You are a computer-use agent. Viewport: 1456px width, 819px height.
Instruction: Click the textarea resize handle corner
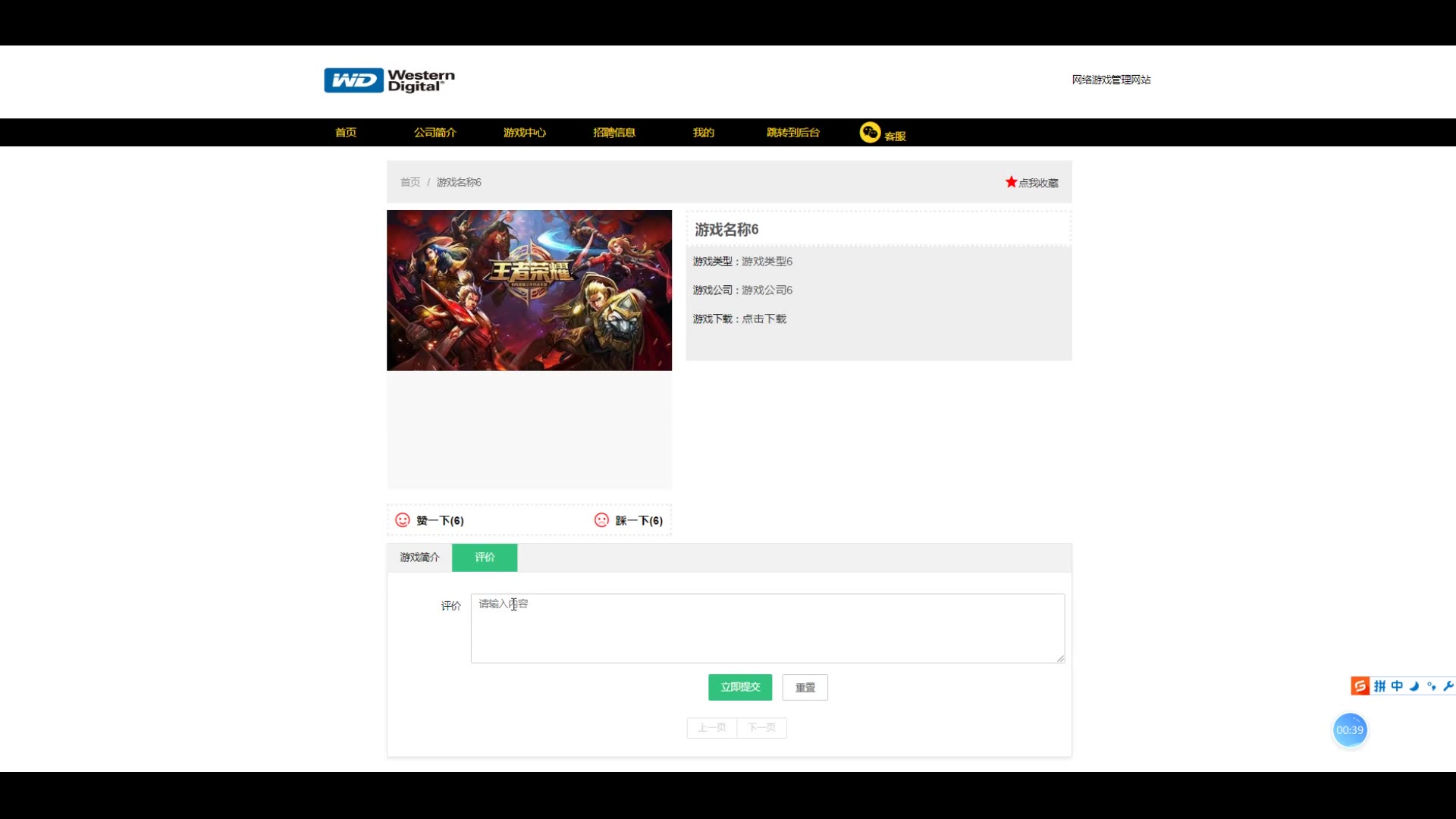tap(1060, 658)
